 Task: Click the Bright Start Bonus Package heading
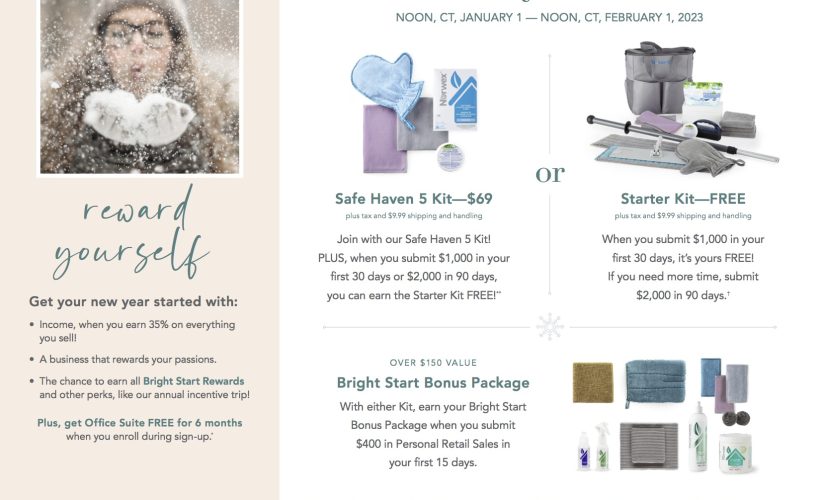click(433, 383)
